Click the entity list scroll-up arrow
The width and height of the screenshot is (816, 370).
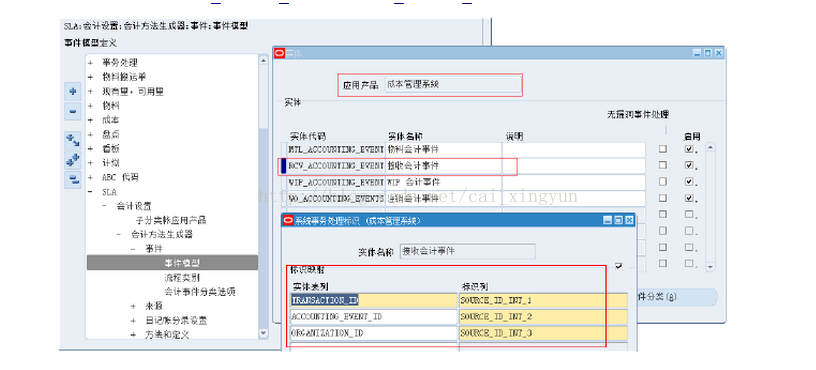coord(710,147)
